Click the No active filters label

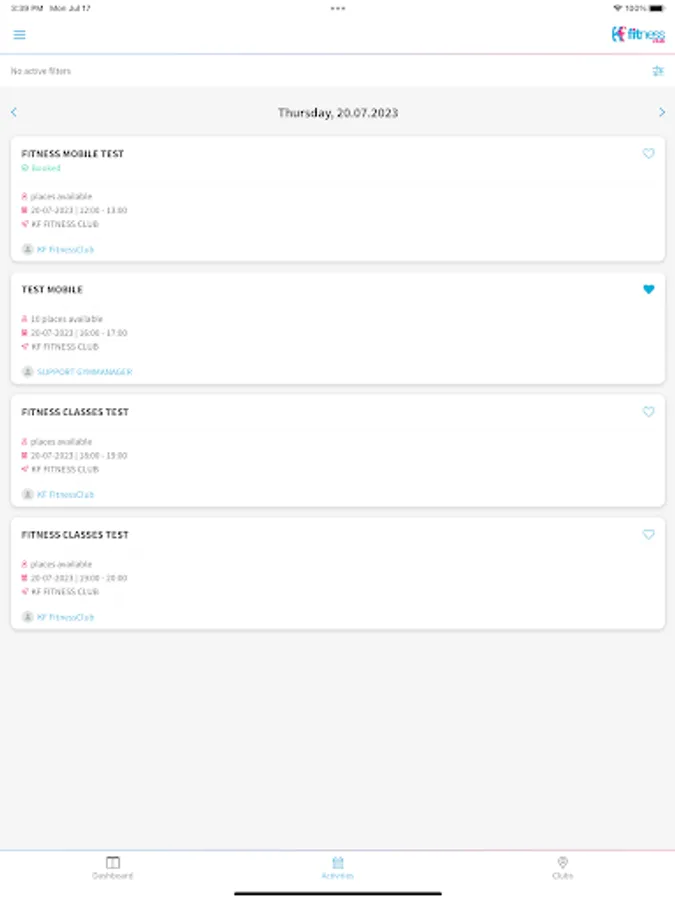pyautogui.click(x=41, y=71)
